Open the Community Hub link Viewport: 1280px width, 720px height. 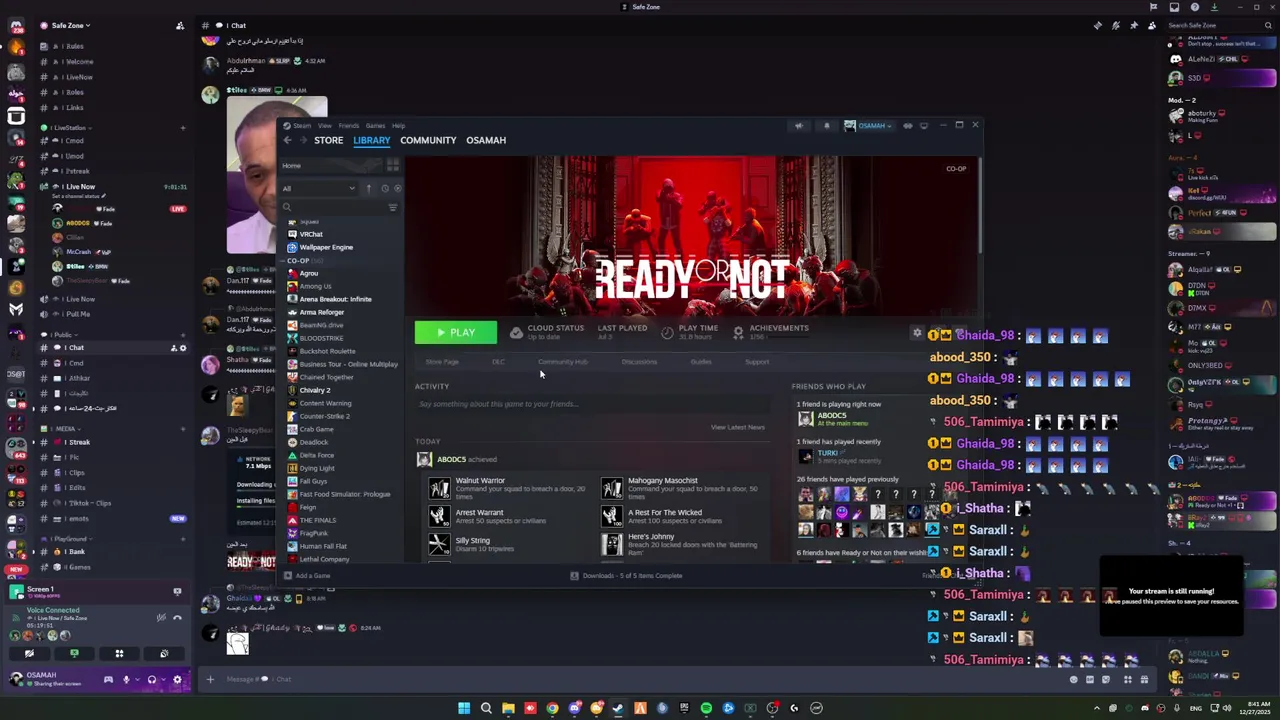pyautogui.click(x=562, y=362)
